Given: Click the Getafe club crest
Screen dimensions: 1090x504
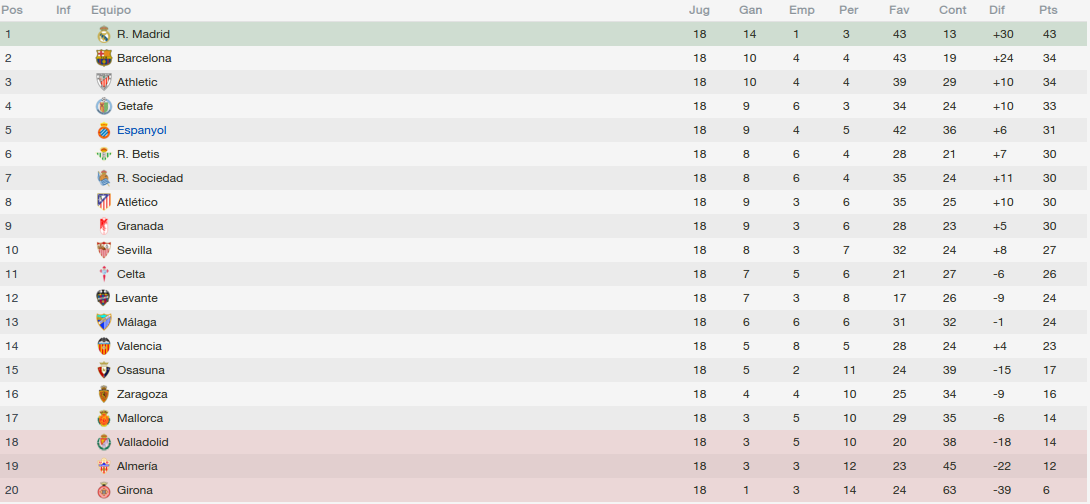Looking at the screenshot, I should 104,106.
